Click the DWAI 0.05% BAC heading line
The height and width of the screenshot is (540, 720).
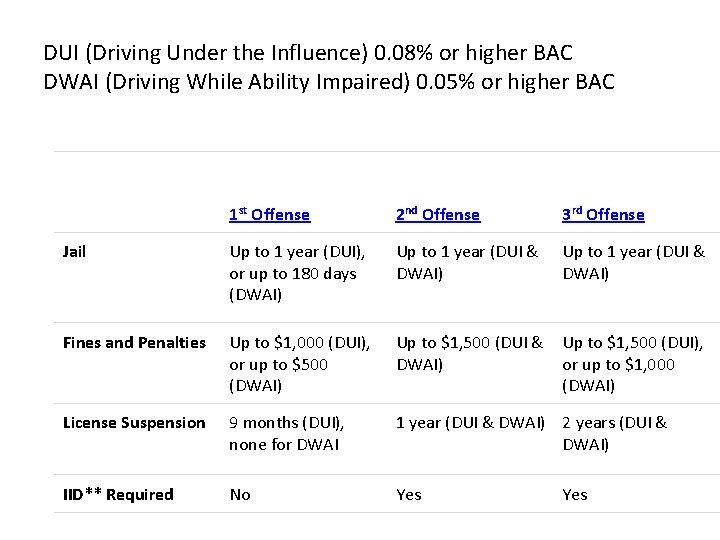pos(330,80)
